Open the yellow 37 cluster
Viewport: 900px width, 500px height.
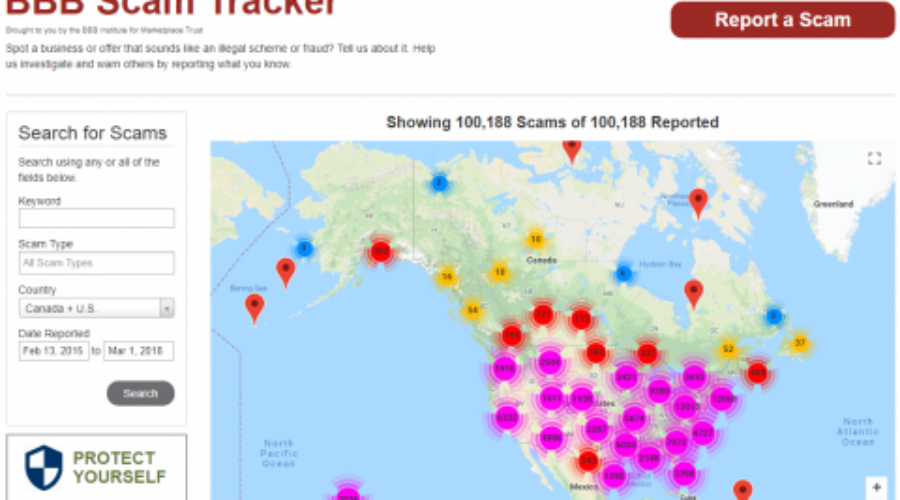click(800, 343)
